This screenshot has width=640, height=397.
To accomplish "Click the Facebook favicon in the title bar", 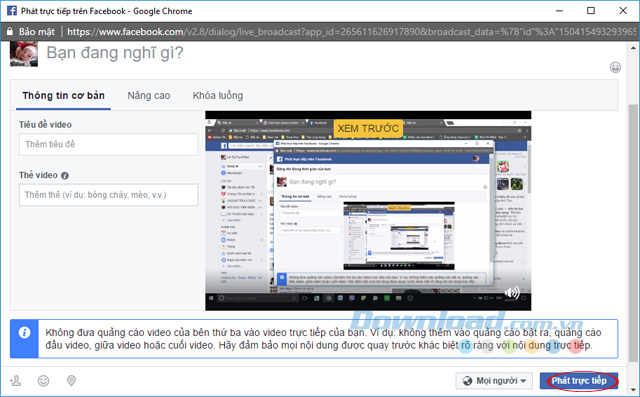I will (12, 11).
